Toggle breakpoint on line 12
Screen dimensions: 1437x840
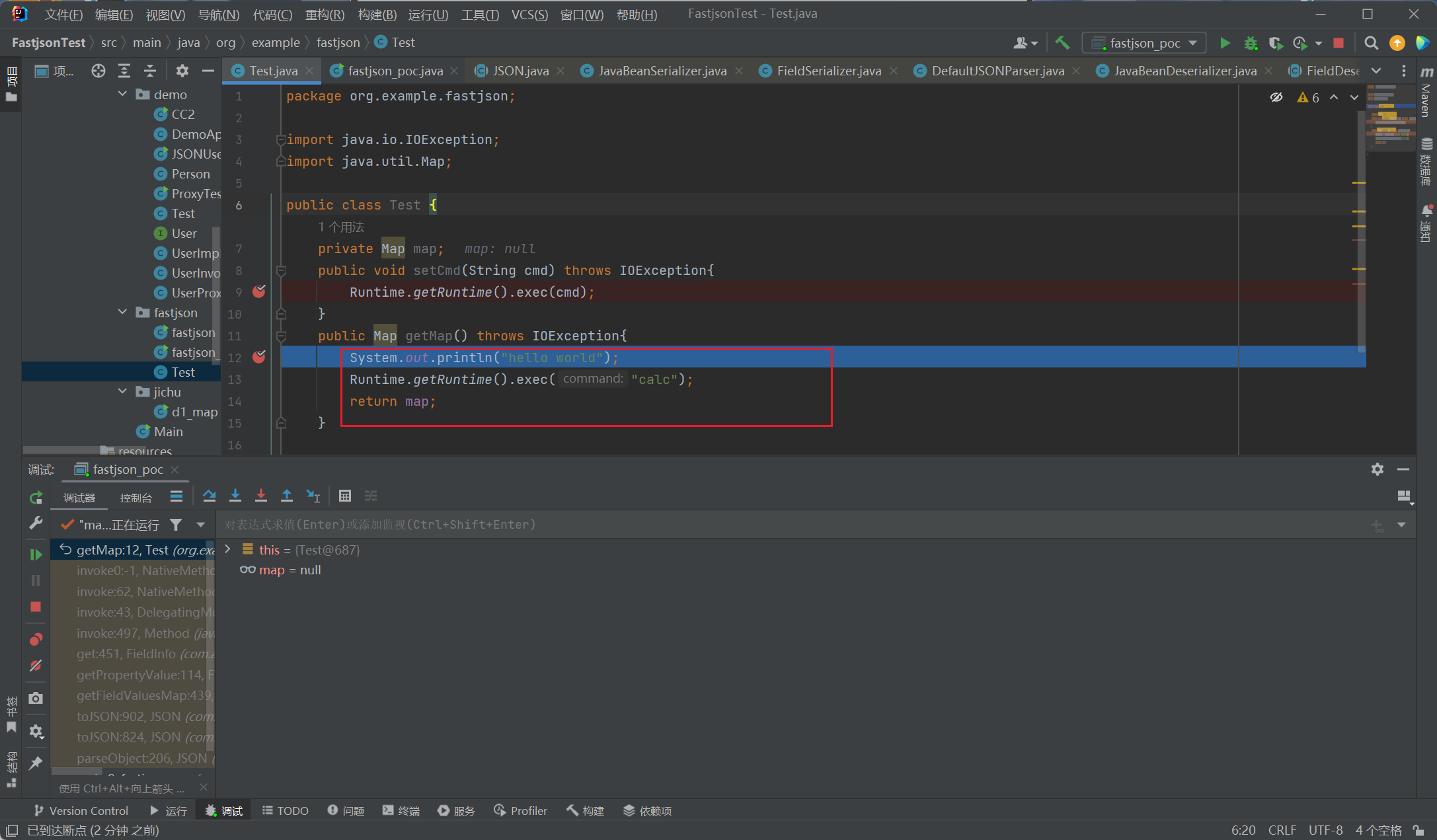(x=259, y=357)
